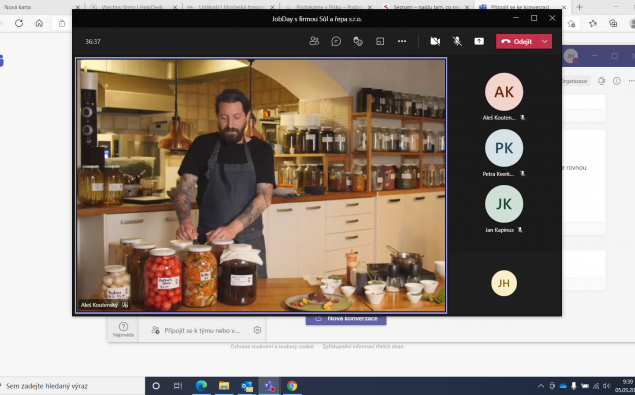
Task: Select the JK participant avatar
Action: tap(504, 204)
